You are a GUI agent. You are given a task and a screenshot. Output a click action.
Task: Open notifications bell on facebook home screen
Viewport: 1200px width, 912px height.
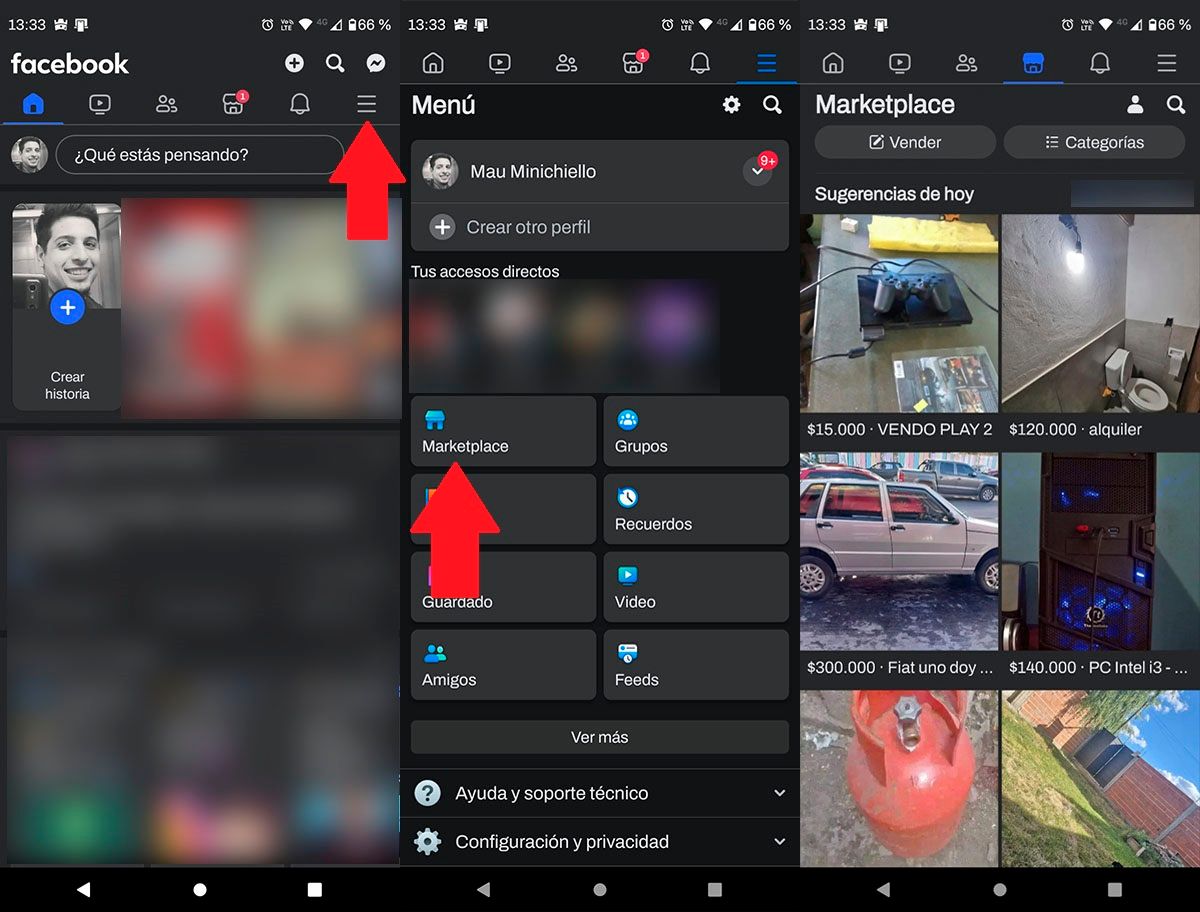tap(300, 104)
